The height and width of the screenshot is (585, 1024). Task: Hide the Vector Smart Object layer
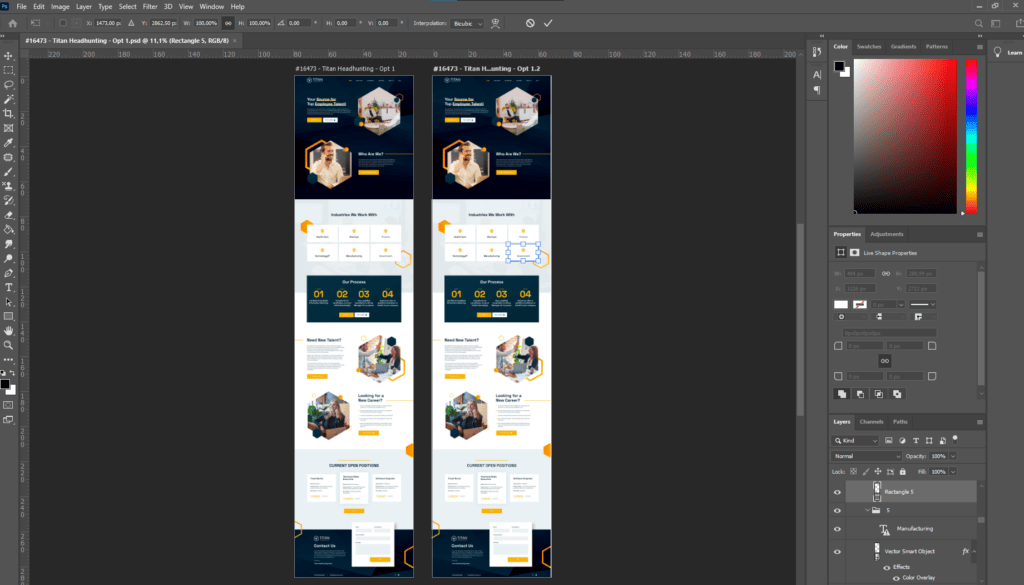coord(838,551)
